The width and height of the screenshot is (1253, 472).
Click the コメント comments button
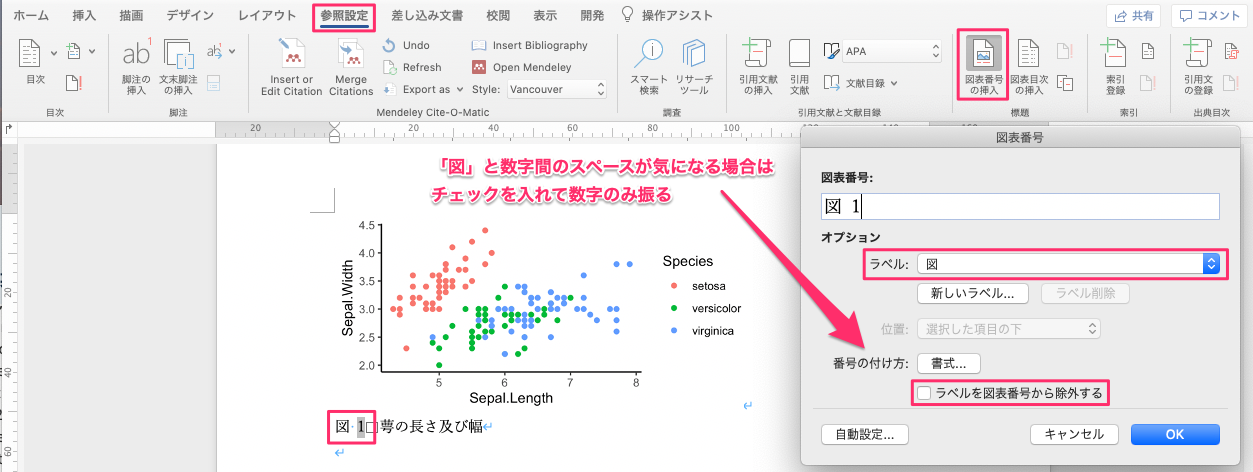click(x=1210, y=15)
